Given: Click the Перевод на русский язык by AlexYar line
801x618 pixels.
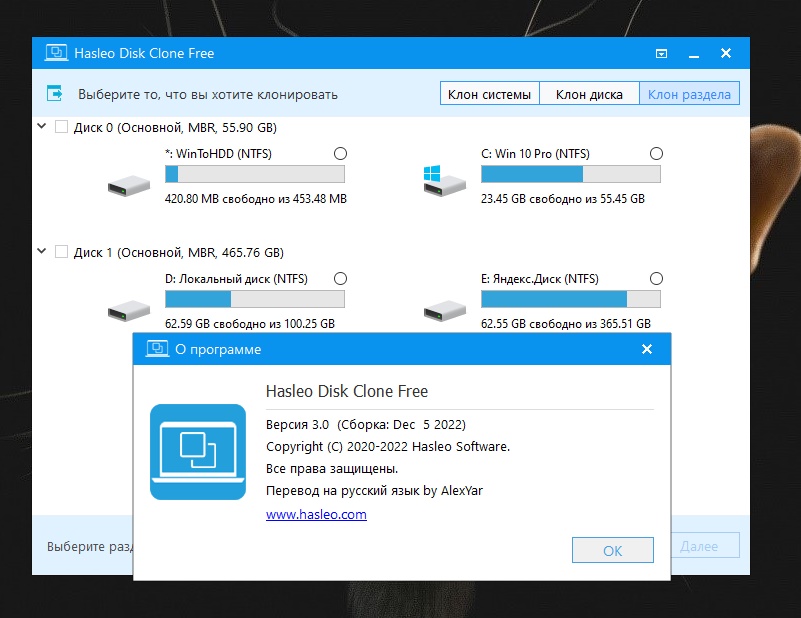Looking at the screenshot, I should pos(374,490).
